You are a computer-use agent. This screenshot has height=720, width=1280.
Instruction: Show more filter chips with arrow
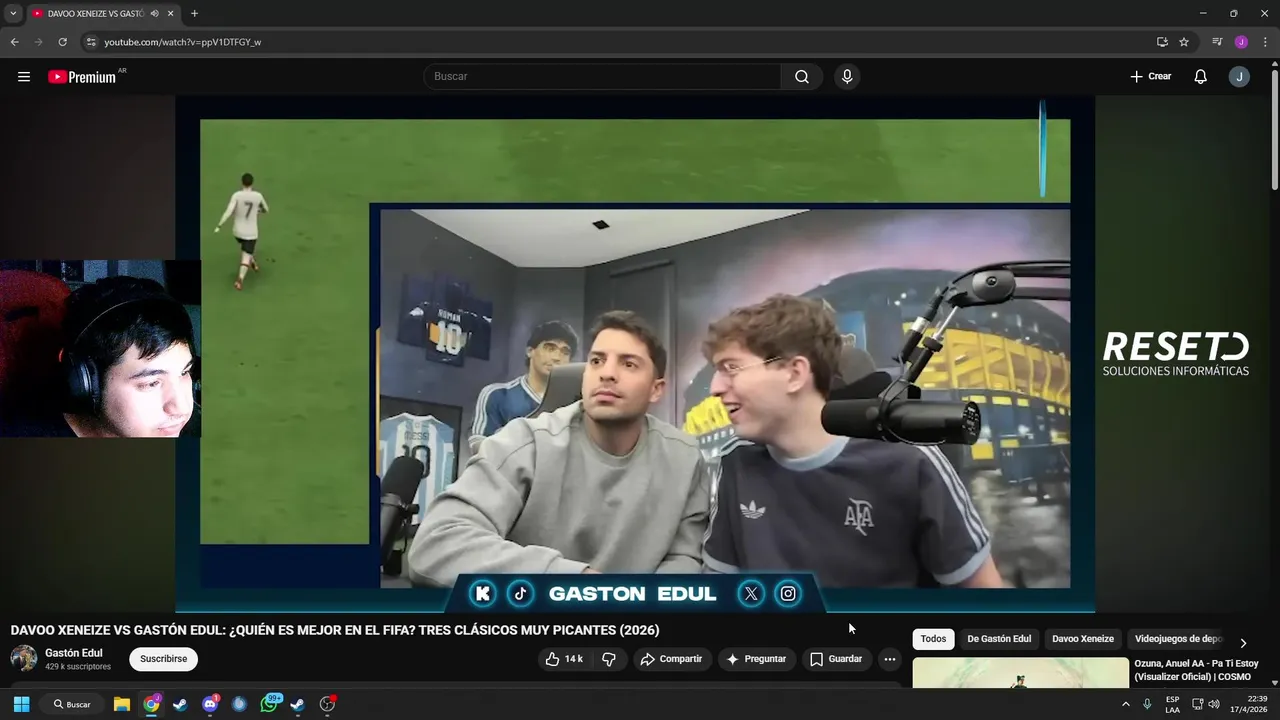[1243, 643]
